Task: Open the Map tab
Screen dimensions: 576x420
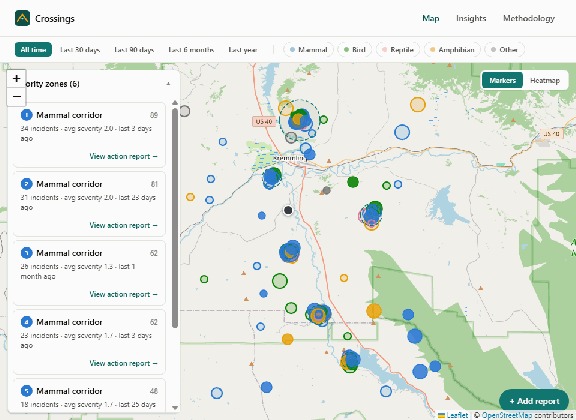Action: click(431, 18)
